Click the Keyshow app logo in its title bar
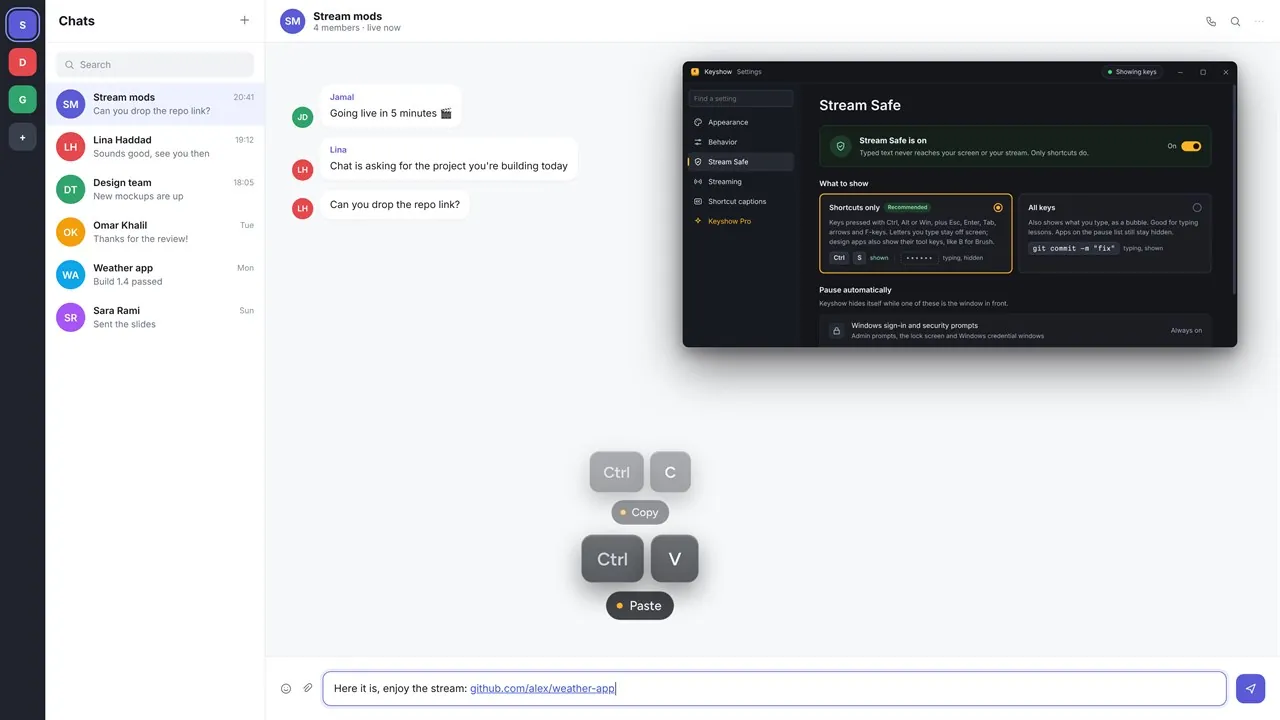 pyautogui.click(x=695, y=72)
